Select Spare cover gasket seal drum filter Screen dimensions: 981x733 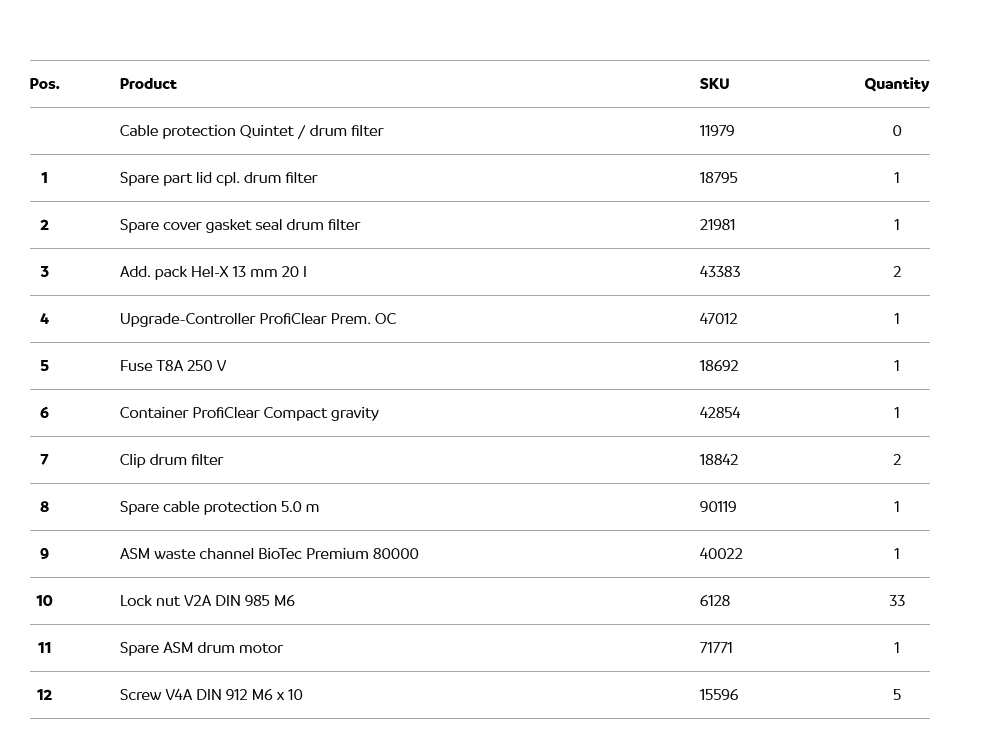pyautogui.click(x=239, y=225)
